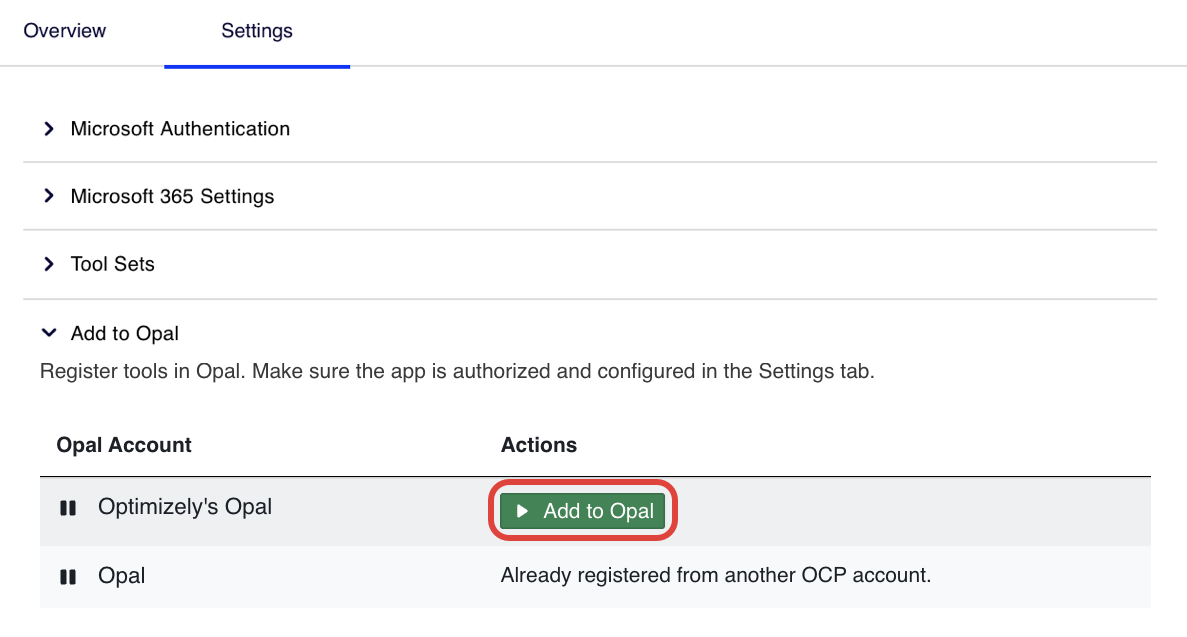Click the down chevron next to Add to Opal

pos(48,334)
